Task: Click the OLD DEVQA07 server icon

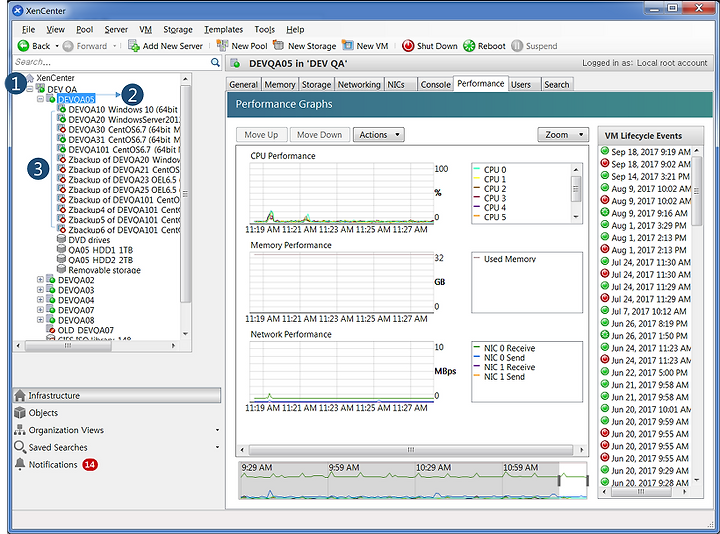Action: point(51,330)
